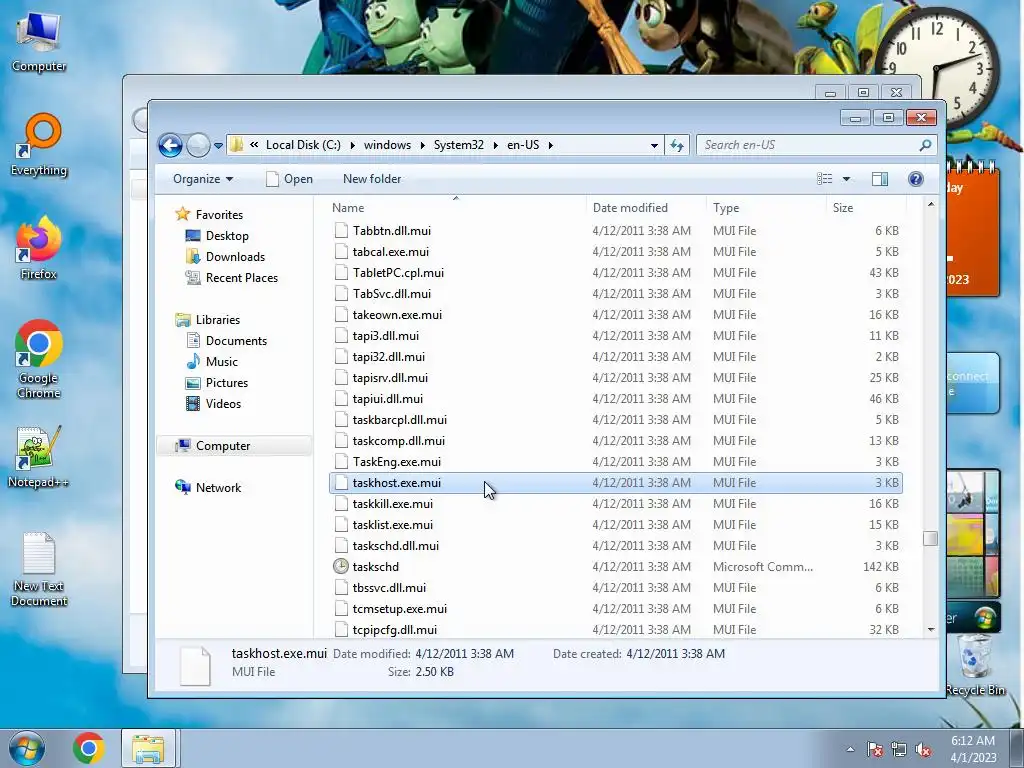This screenshot has width=1024, height=768.
Task: Click the blue Help icon
Action: (916, 179)
